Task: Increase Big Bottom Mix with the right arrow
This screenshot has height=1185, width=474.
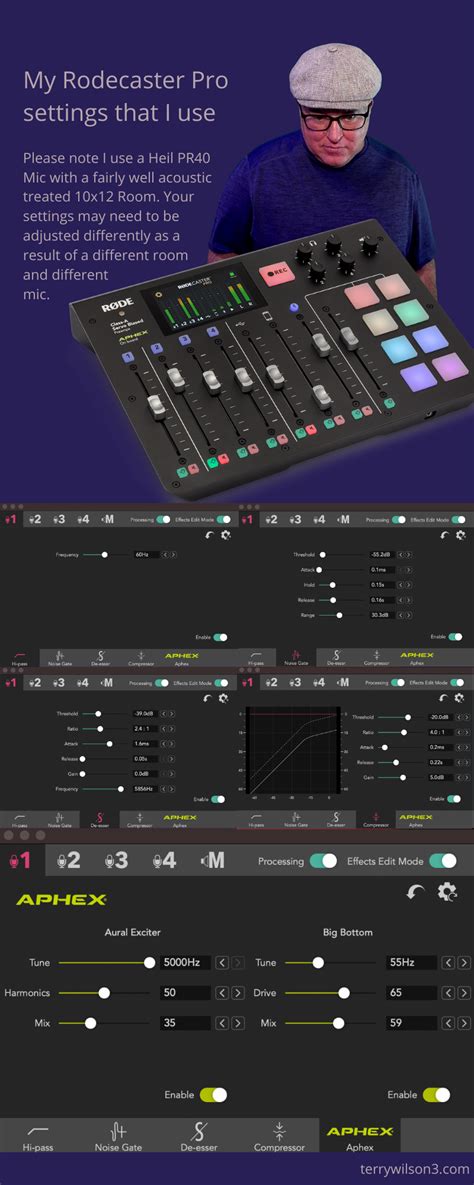Action: 463,1023
